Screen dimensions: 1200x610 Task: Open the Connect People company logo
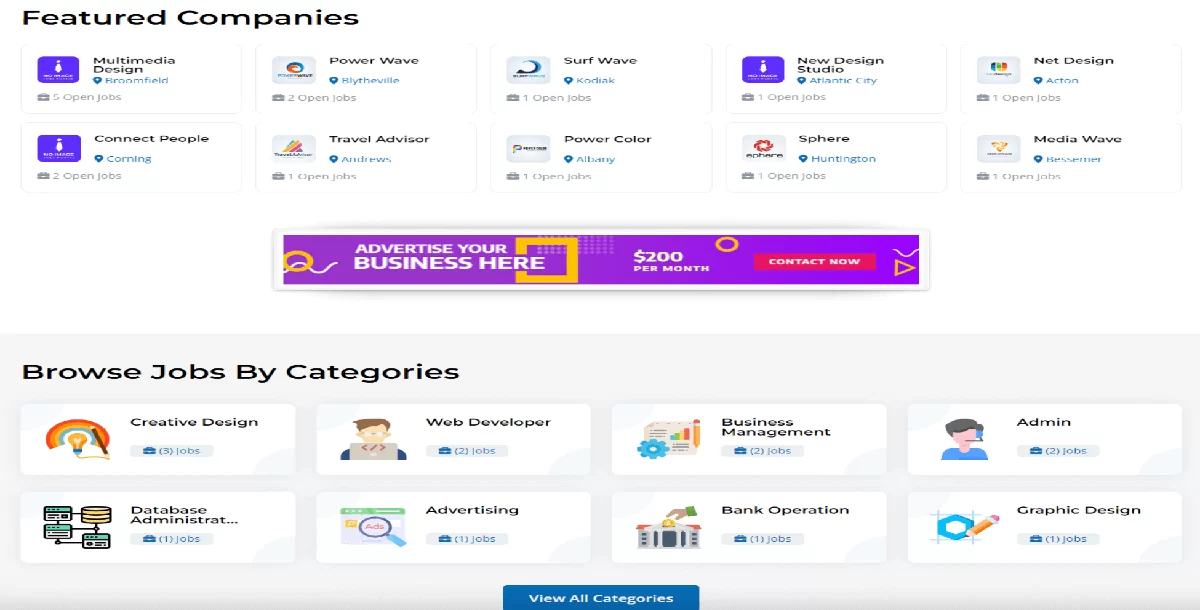coord(58,149)
